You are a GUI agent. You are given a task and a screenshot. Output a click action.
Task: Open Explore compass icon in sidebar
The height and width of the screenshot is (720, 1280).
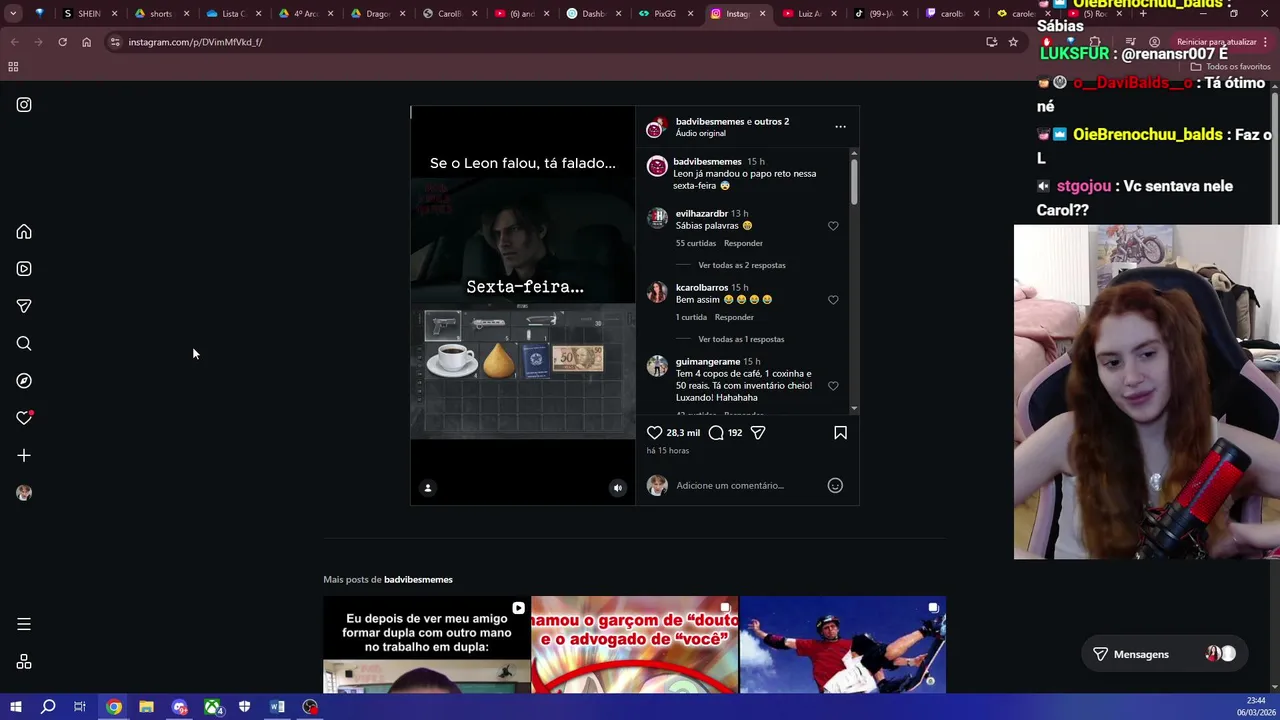click(x=24, y=381)
